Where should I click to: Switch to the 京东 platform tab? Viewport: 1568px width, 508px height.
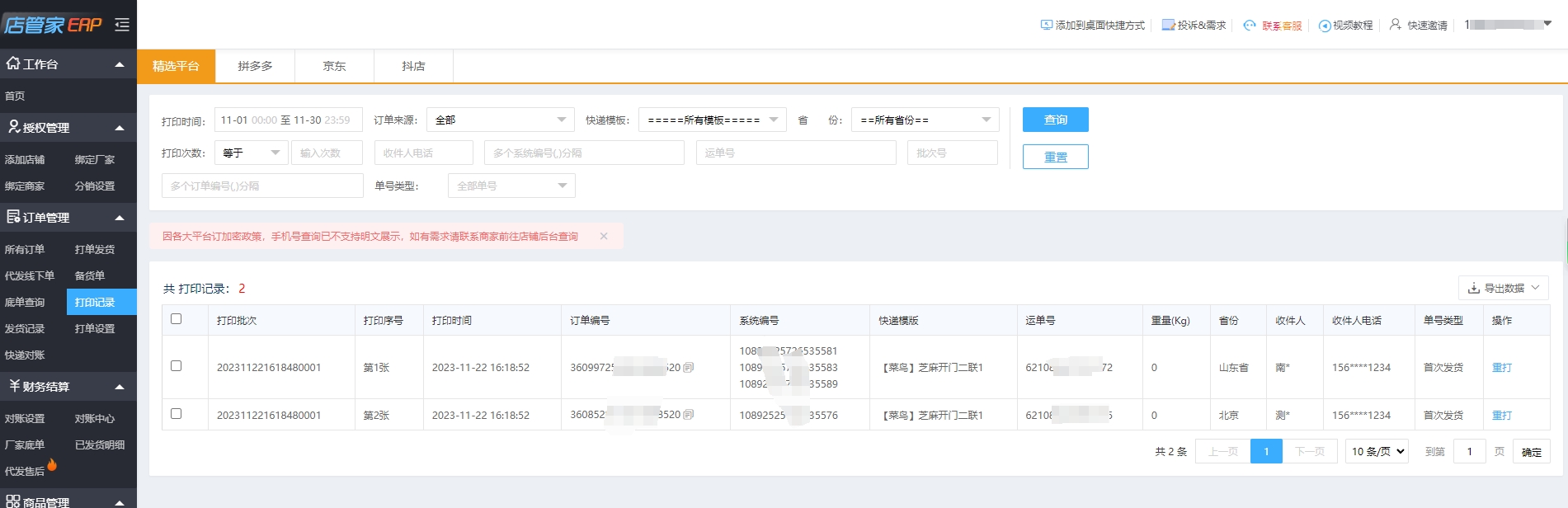click(x=334, y=66)
